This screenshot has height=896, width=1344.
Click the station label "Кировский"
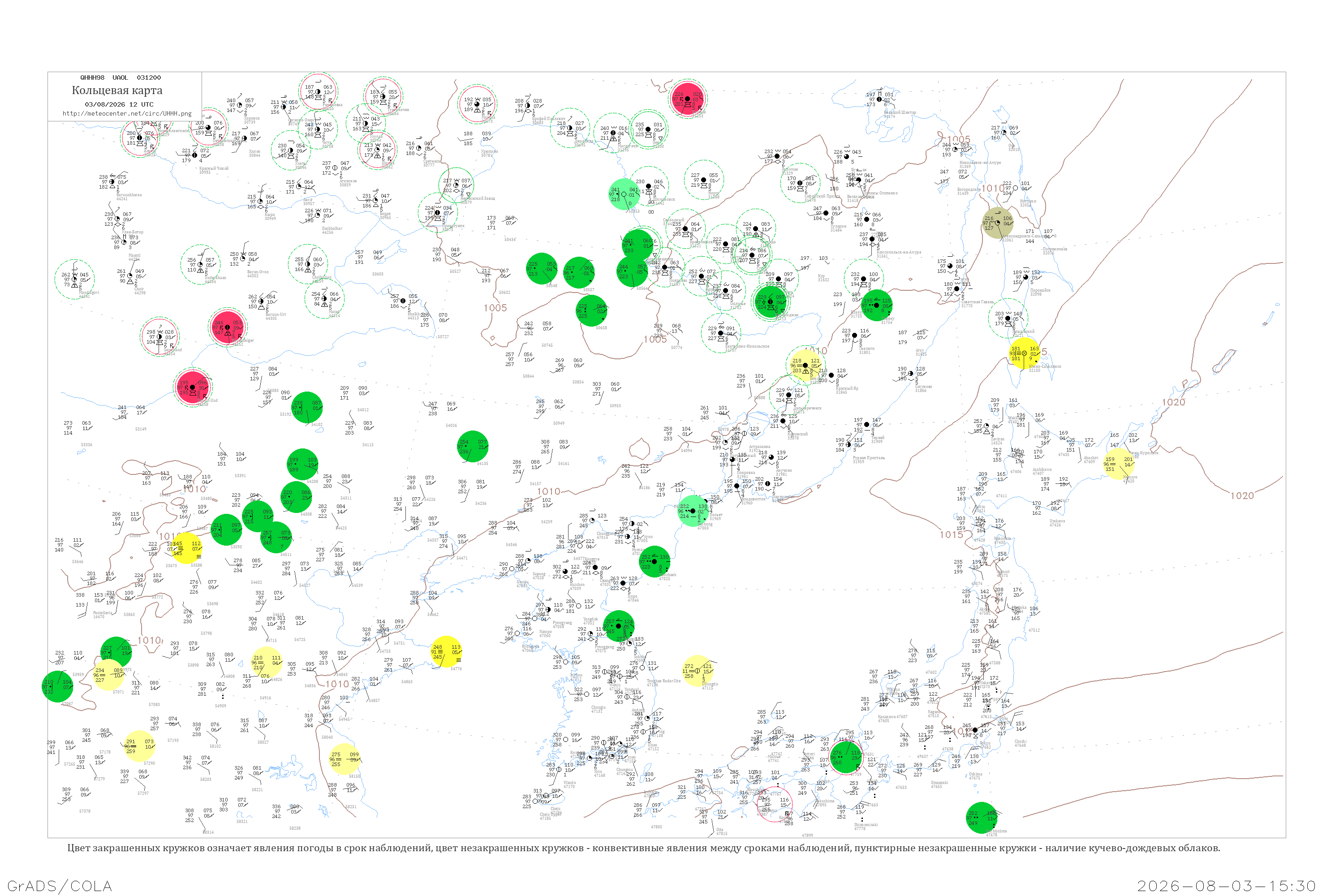click(798, 434)
